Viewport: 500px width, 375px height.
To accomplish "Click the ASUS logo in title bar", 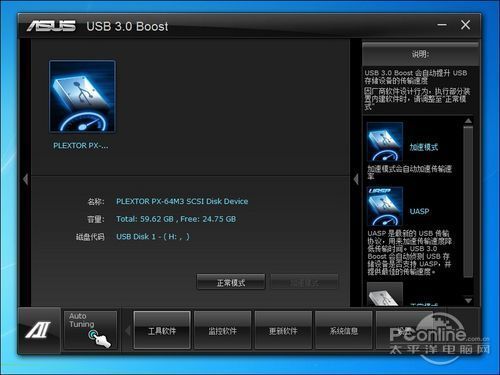I will [x=51, y=26].
